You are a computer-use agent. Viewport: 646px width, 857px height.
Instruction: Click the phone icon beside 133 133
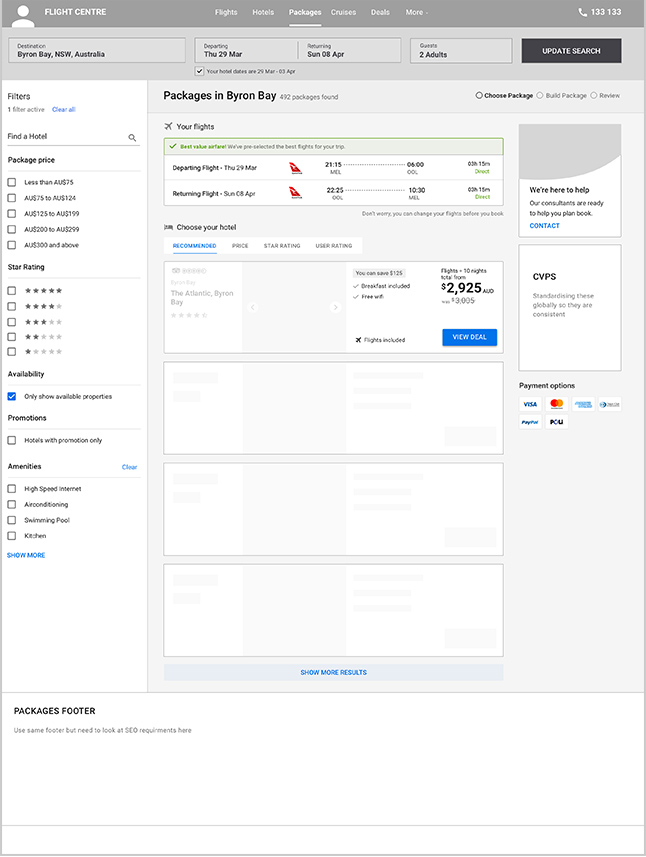click(583, 12)
